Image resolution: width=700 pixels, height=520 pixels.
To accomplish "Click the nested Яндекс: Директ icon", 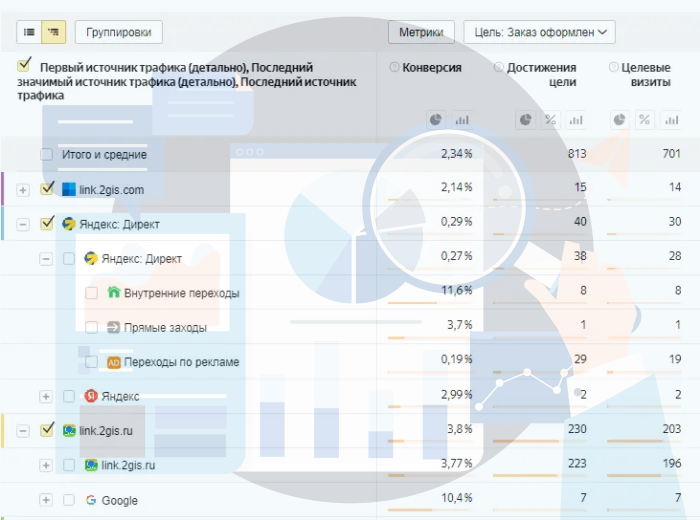I will click(x=91, y=258).
